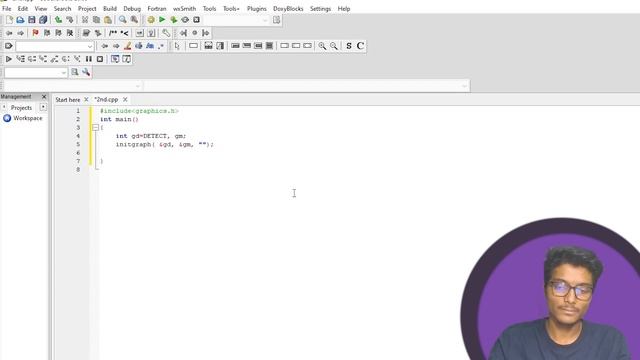The height and width of the screenshot is (360, 640).
Task: Open the search text combo box
Action: pyautogui.click(x=55, y=46)
